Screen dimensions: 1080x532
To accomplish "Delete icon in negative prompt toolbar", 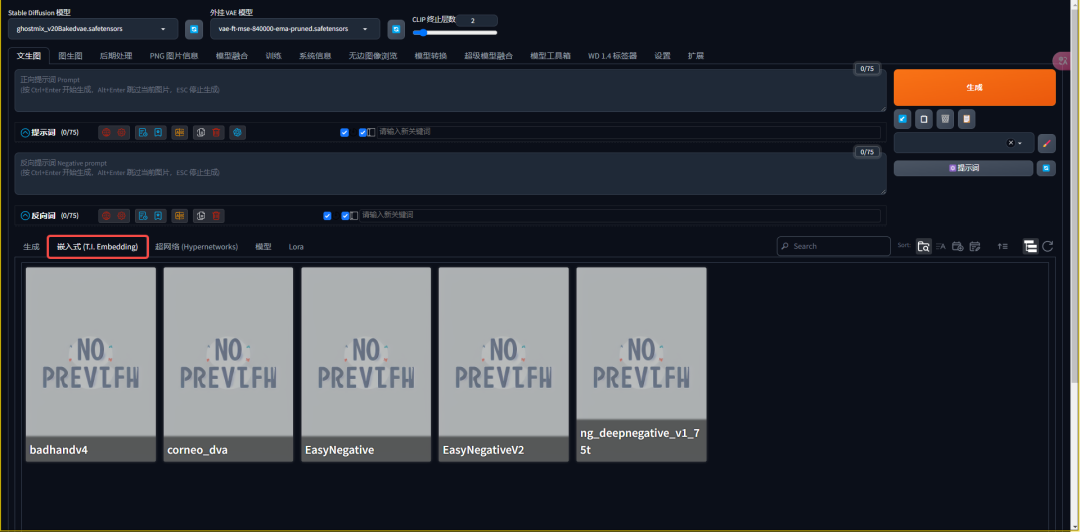I will (216, 215).
